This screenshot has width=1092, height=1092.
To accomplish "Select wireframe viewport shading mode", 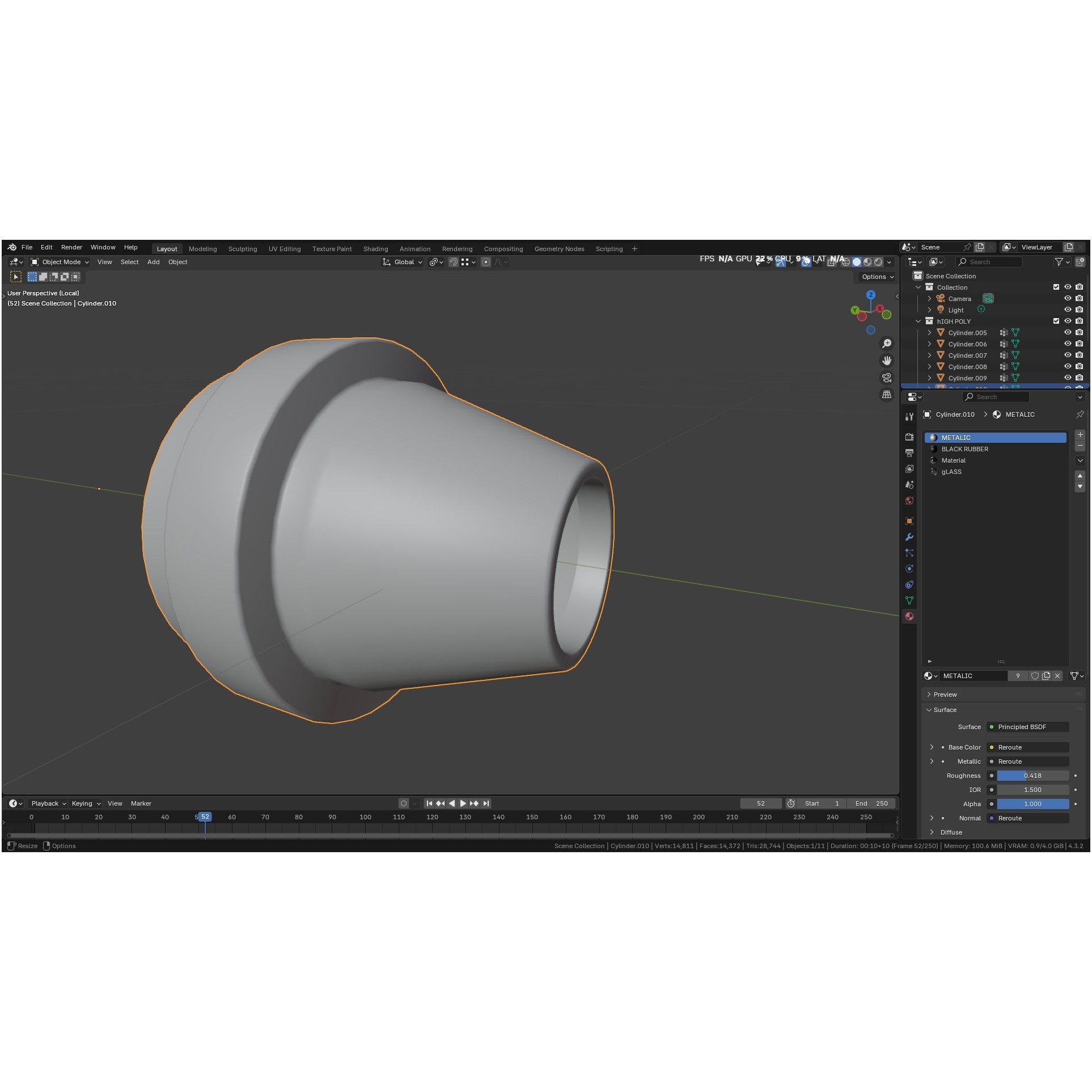I will pyautogui.click(x=846, y=262).
